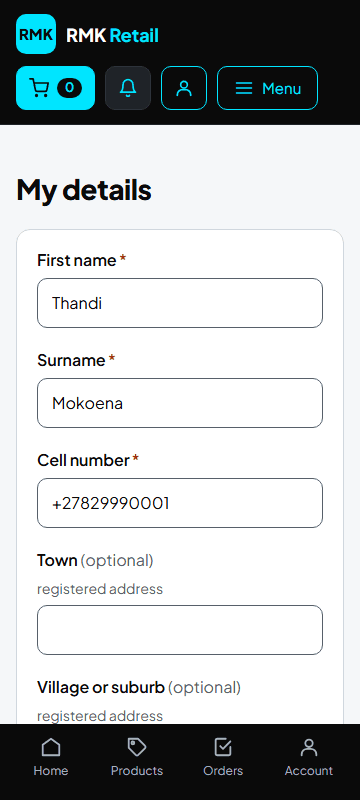Focus the Cell number input field
Viewport: 360px width, 800px height.
tap(180, 503)
